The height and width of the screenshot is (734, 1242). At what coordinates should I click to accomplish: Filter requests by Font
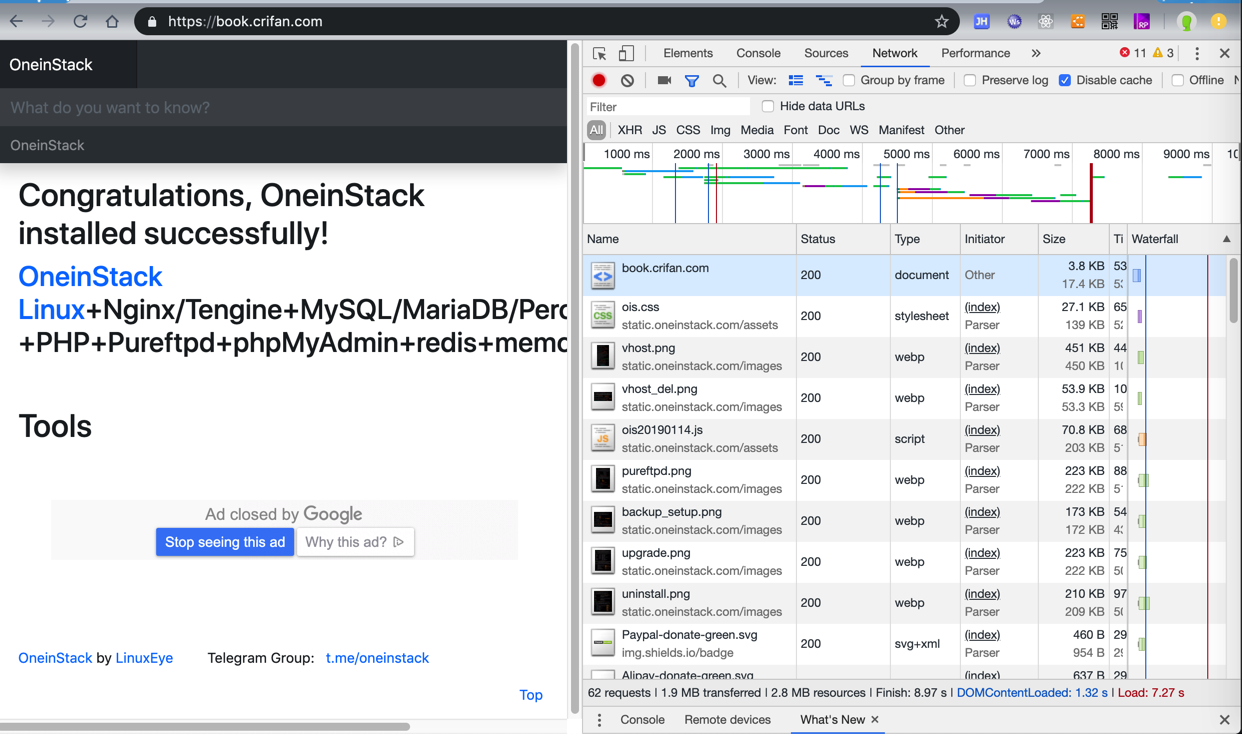pos(796,130)
